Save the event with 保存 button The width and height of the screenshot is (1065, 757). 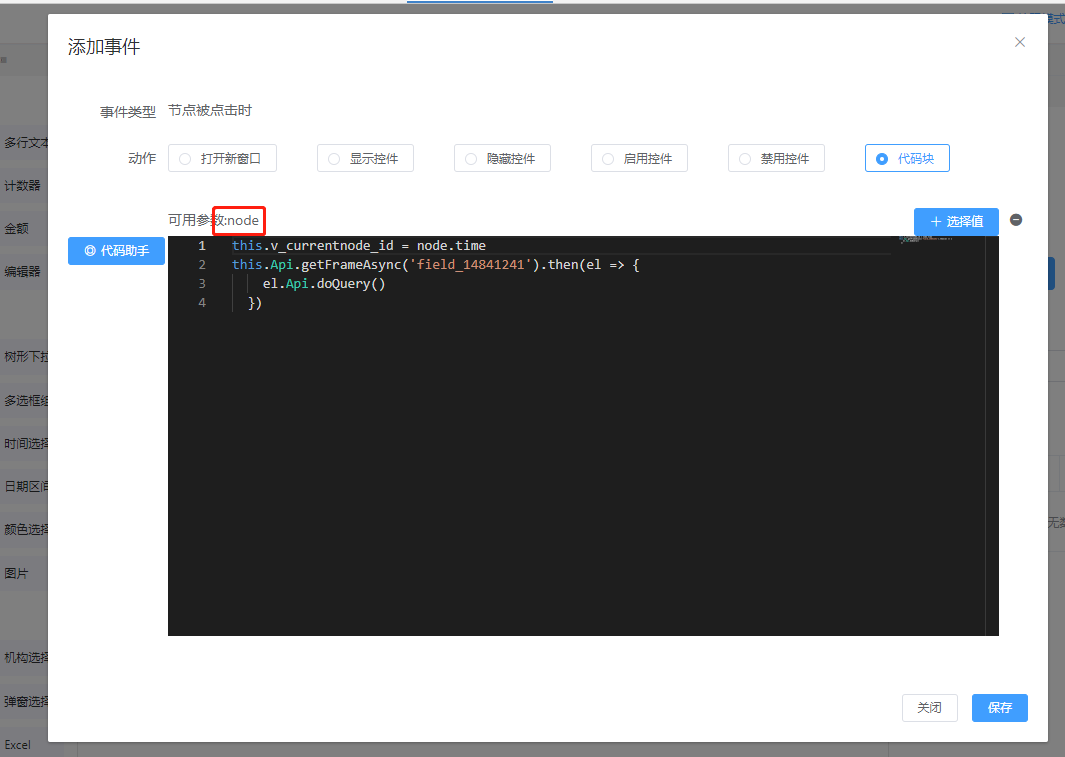[999, 708]
